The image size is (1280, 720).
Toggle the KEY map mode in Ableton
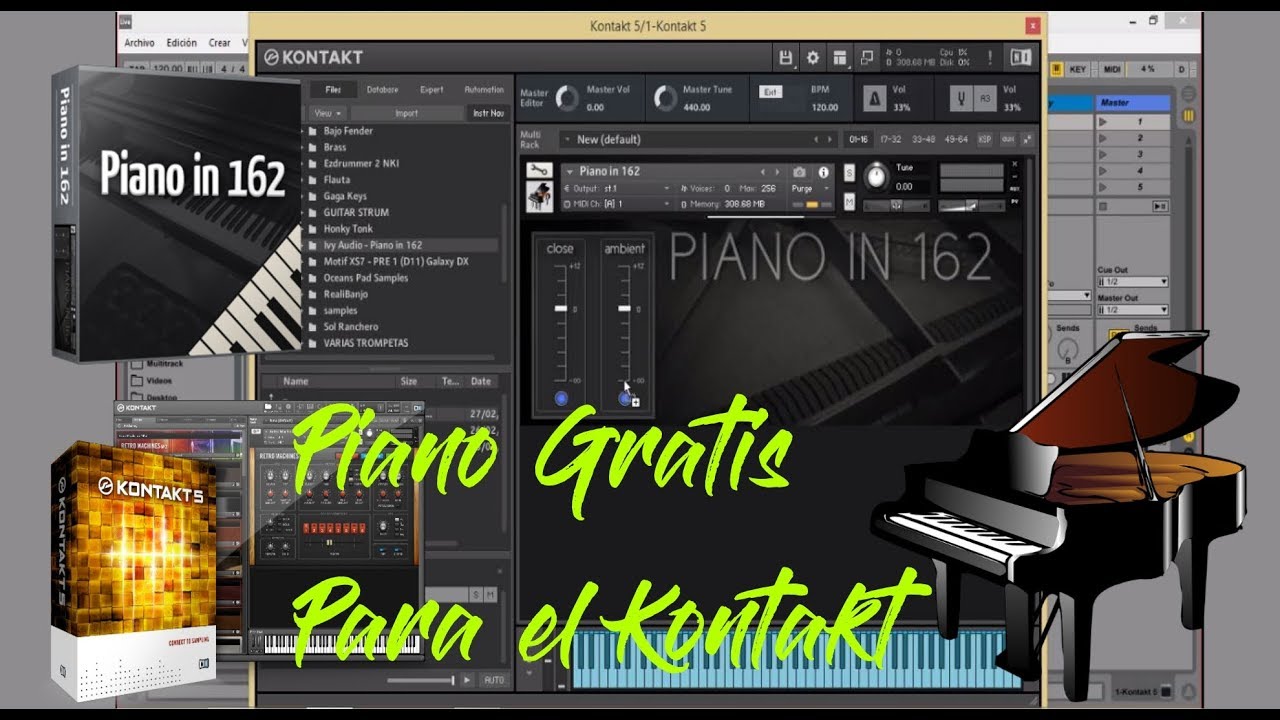pos(1078,69)
